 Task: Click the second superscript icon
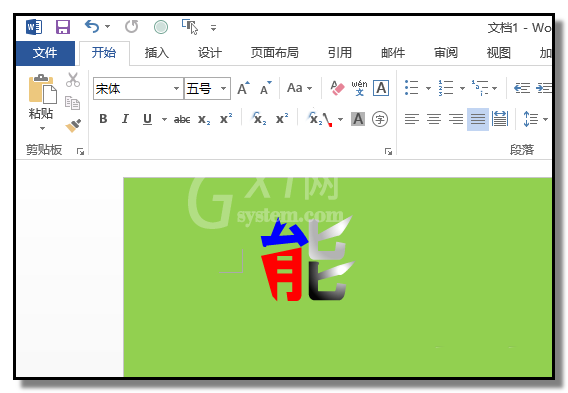[x=282, y=118]
